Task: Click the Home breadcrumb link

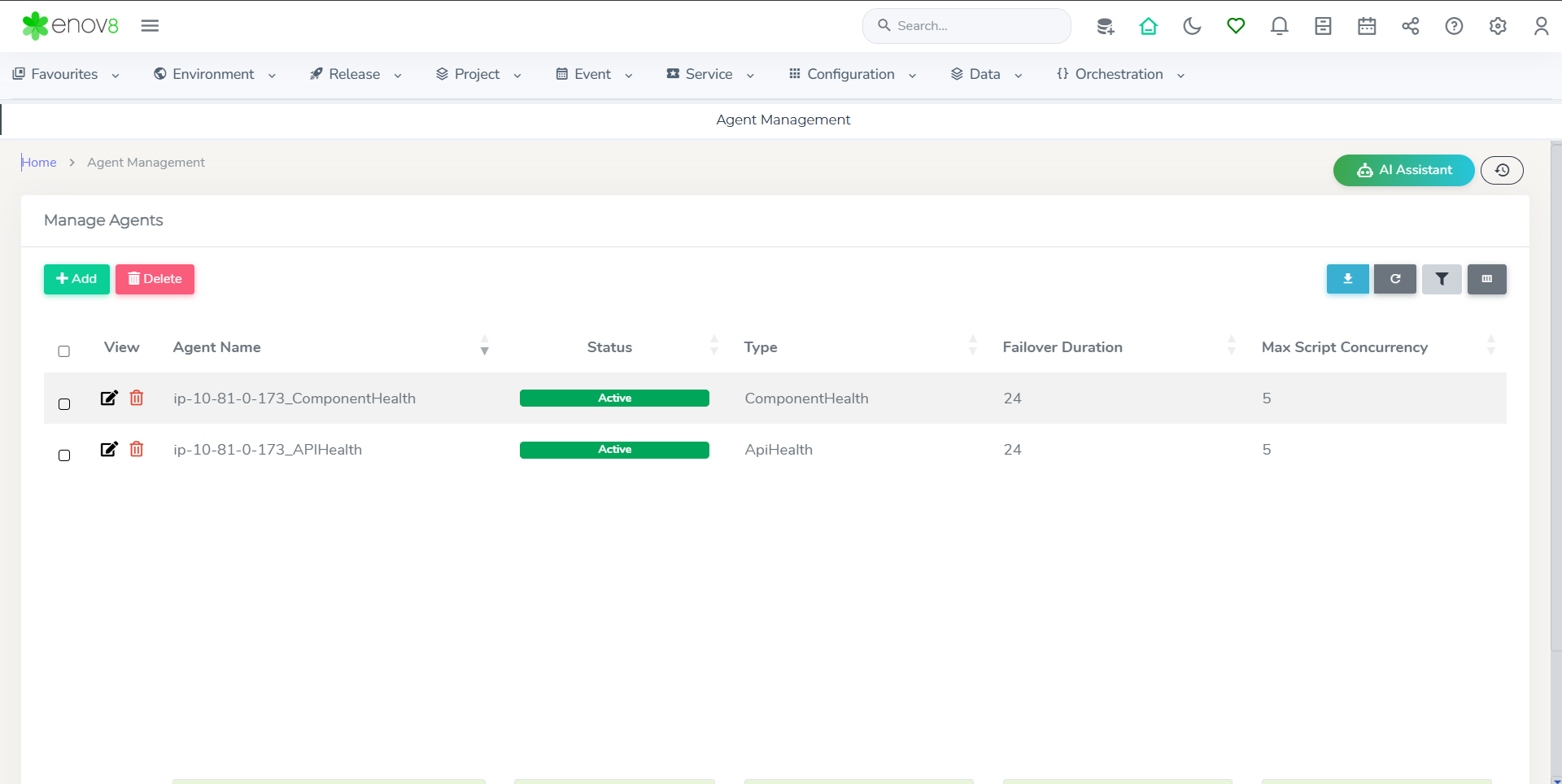Action: [39, 163]
